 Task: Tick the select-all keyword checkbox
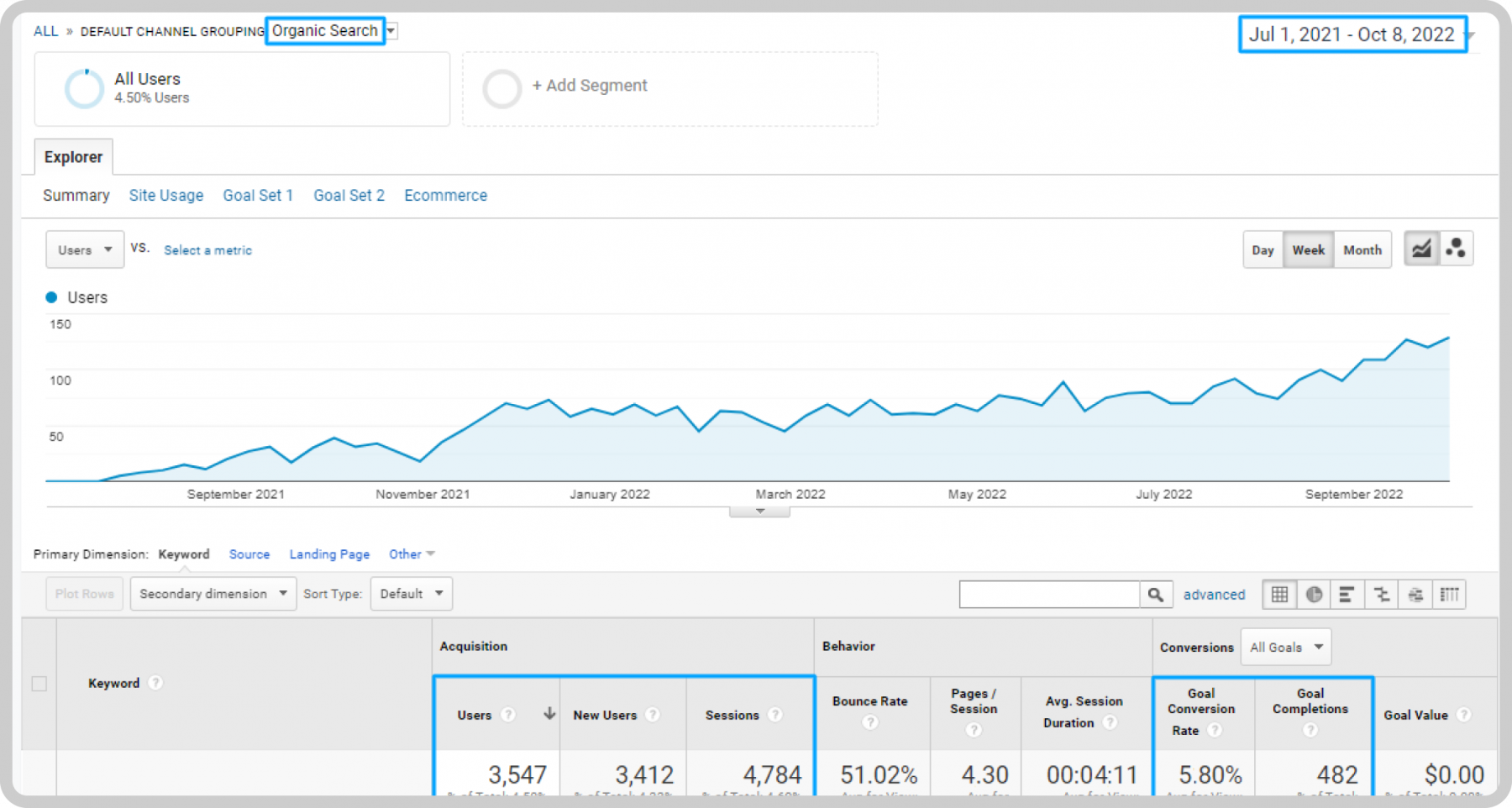39,684
